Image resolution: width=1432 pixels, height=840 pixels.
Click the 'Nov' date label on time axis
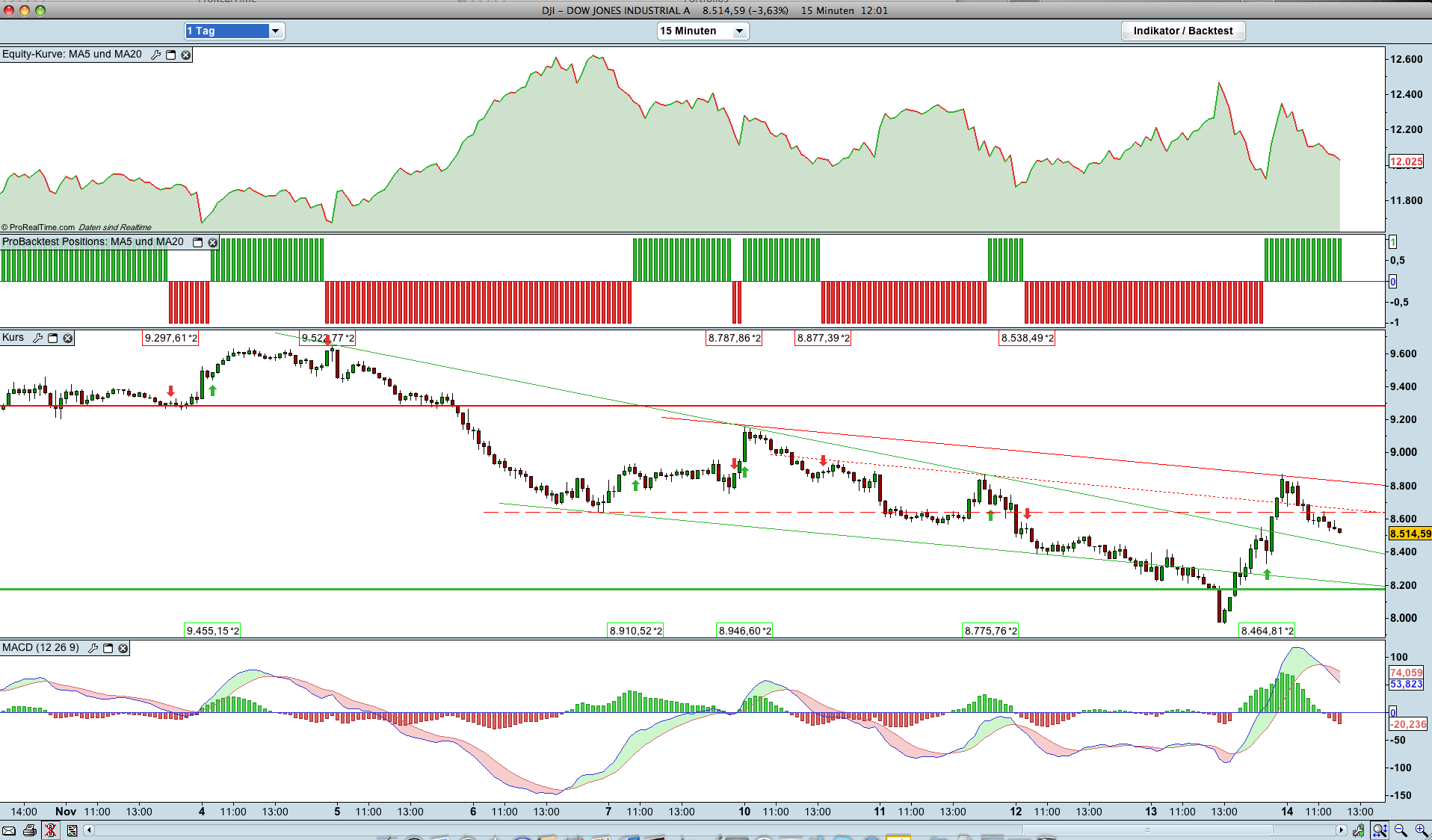click(66, 812)
